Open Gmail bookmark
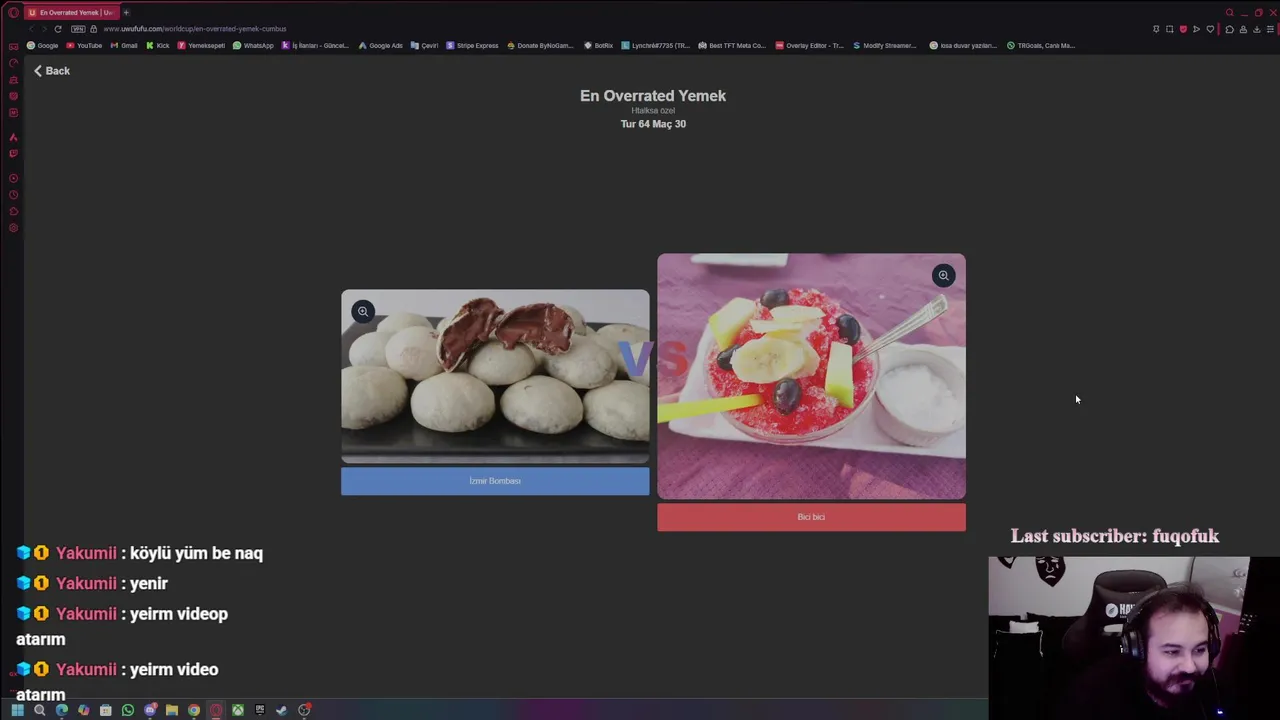 [124, 45]
